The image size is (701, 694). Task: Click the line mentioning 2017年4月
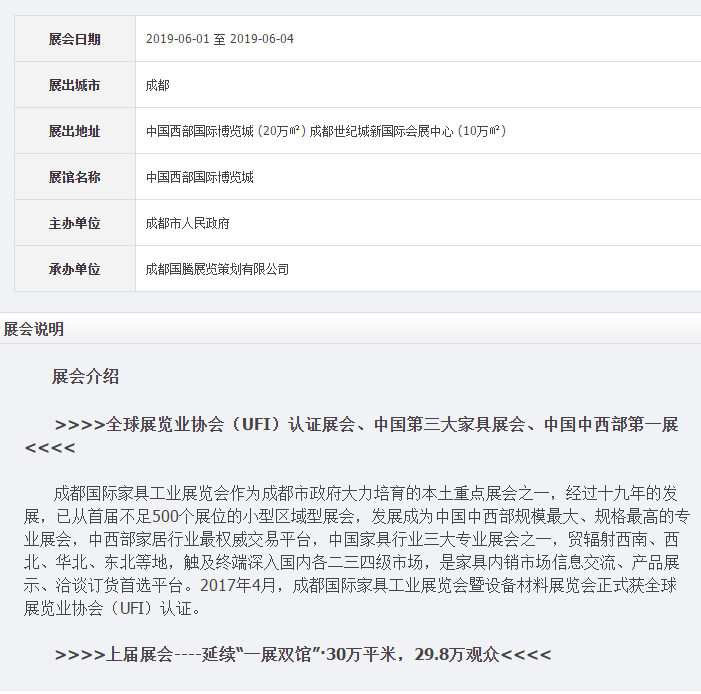[x=350, y=585]
